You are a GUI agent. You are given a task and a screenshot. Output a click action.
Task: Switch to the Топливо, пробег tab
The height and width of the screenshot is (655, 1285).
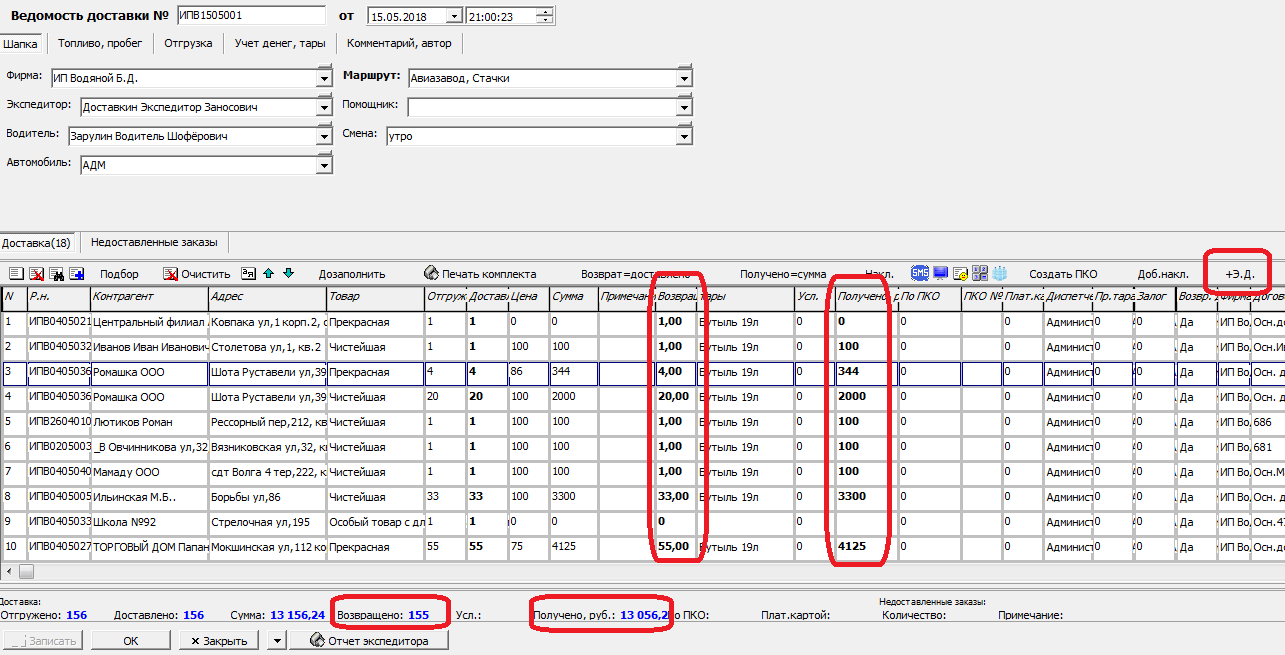[99, 43]
